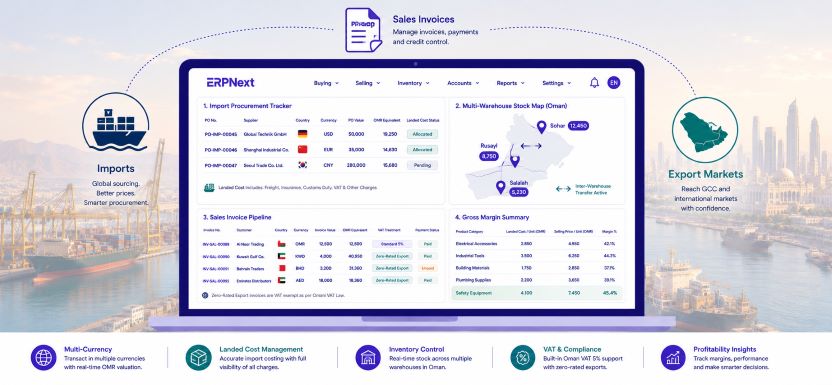Click the Unpaid status for Bahrain Traders
832x385 pixels.
[x=428, y=268]
